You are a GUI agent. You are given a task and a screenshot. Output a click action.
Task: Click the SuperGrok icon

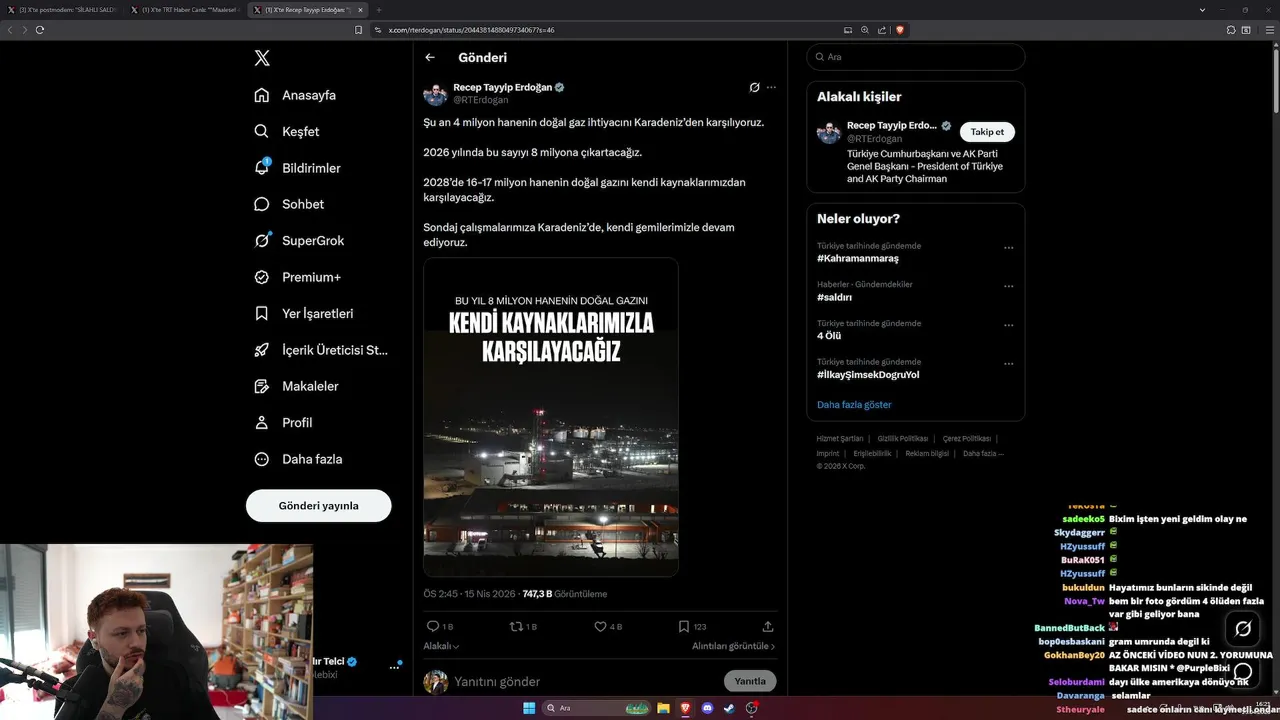click(262, 240)
